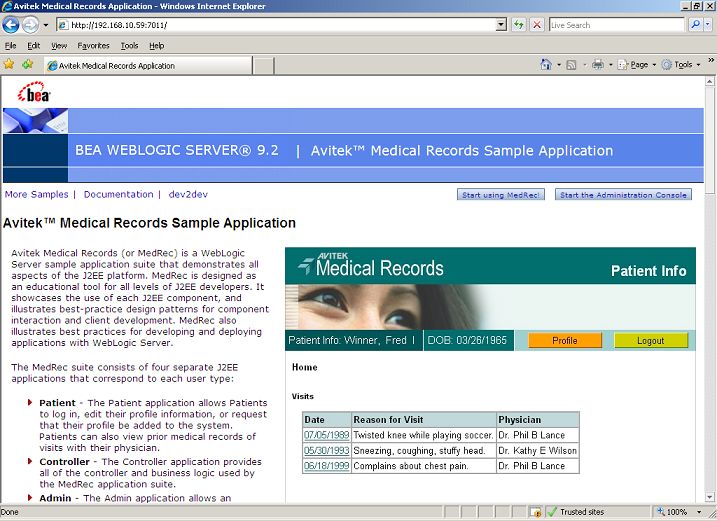Image resolution: width=717 pixels, height=521 pixels.
Task: Open the Page toolbar menu
Action: click(637, 65)
